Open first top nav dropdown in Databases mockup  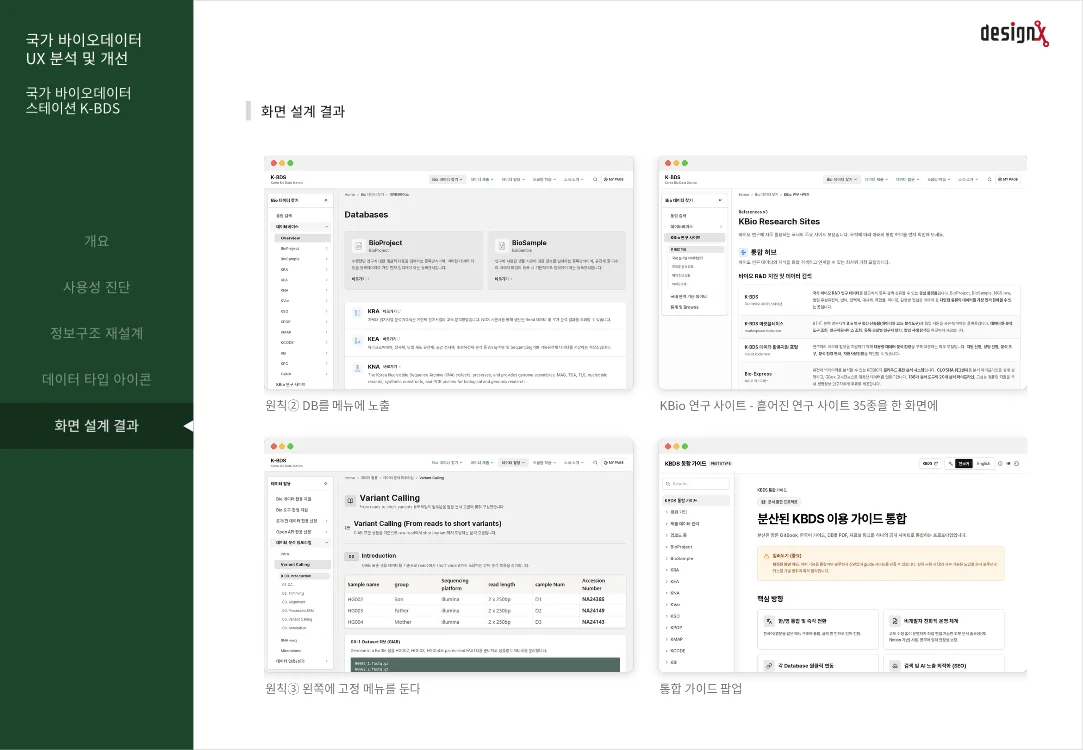click(x=446, y=180)
